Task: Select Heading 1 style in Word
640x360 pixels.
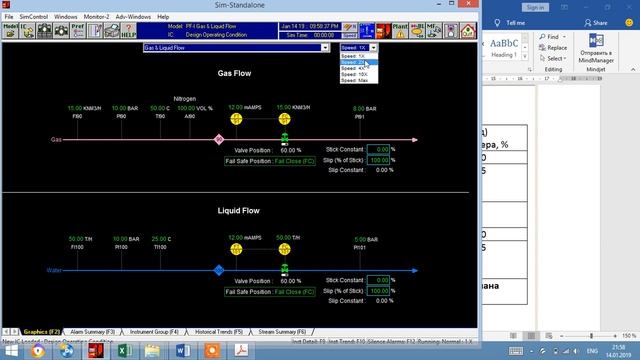Action: 504,48
